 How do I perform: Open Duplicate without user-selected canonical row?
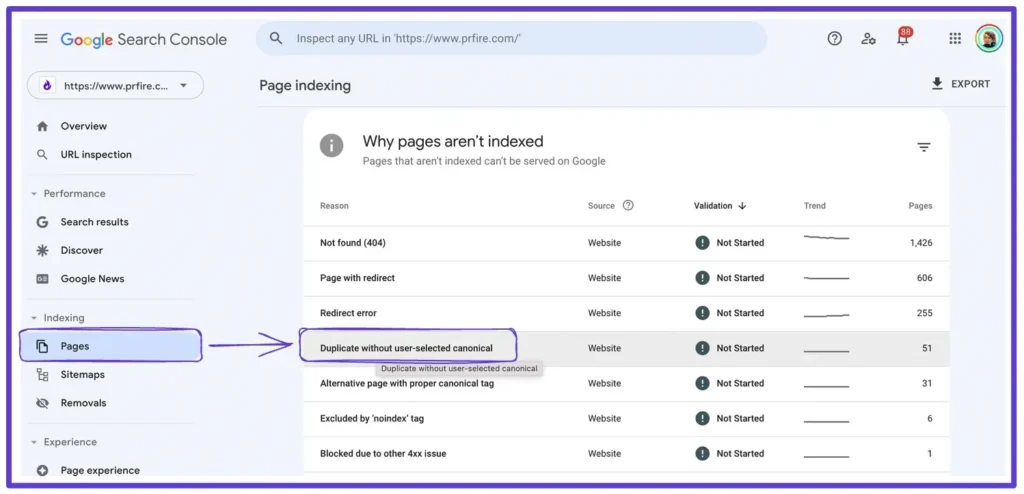626,348
